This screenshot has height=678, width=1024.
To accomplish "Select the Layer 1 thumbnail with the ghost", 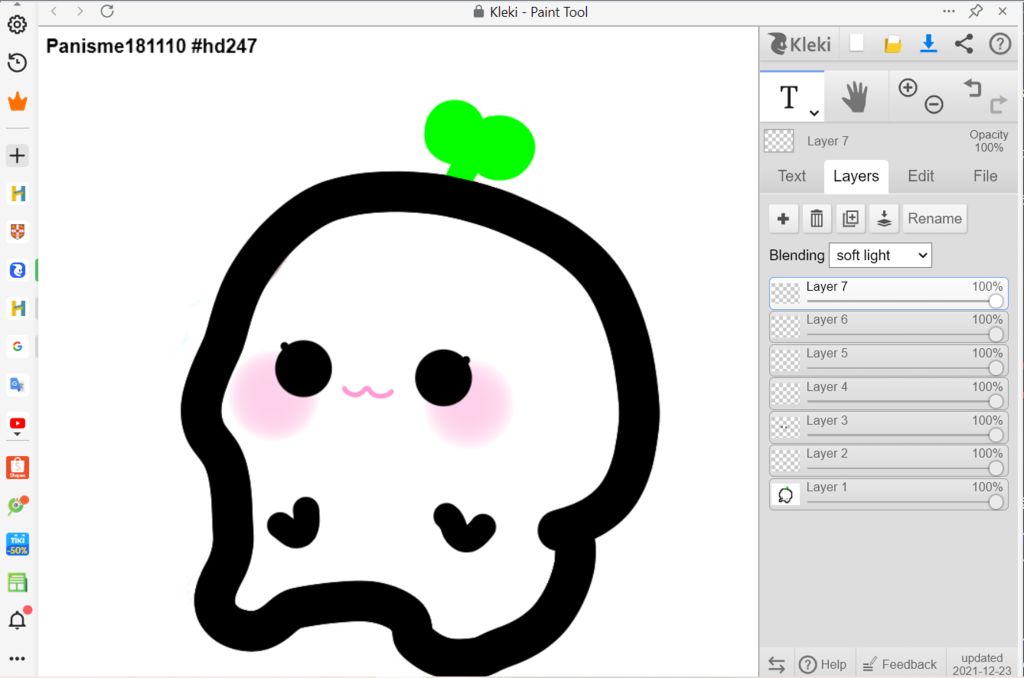I will pyautogui.click(x=785, y=494).
